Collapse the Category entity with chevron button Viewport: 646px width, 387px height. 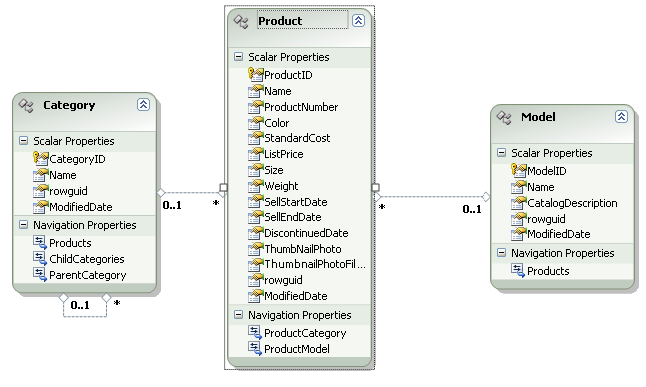point(143,105)
